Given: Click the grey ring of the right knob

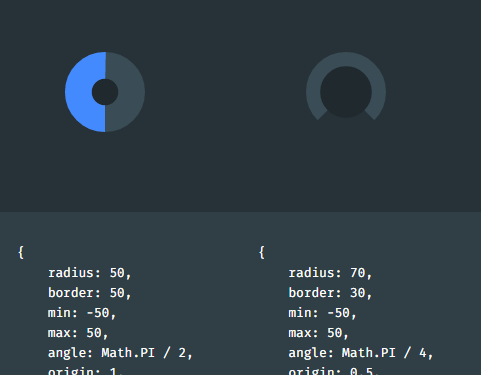Looking at the screenshot, I should pyautogui.click(x=346, y=59).
